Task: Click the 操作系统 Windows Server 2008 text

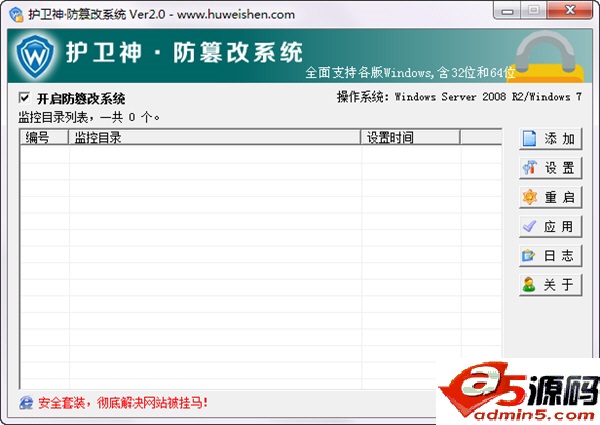Action: pos(459,97)
